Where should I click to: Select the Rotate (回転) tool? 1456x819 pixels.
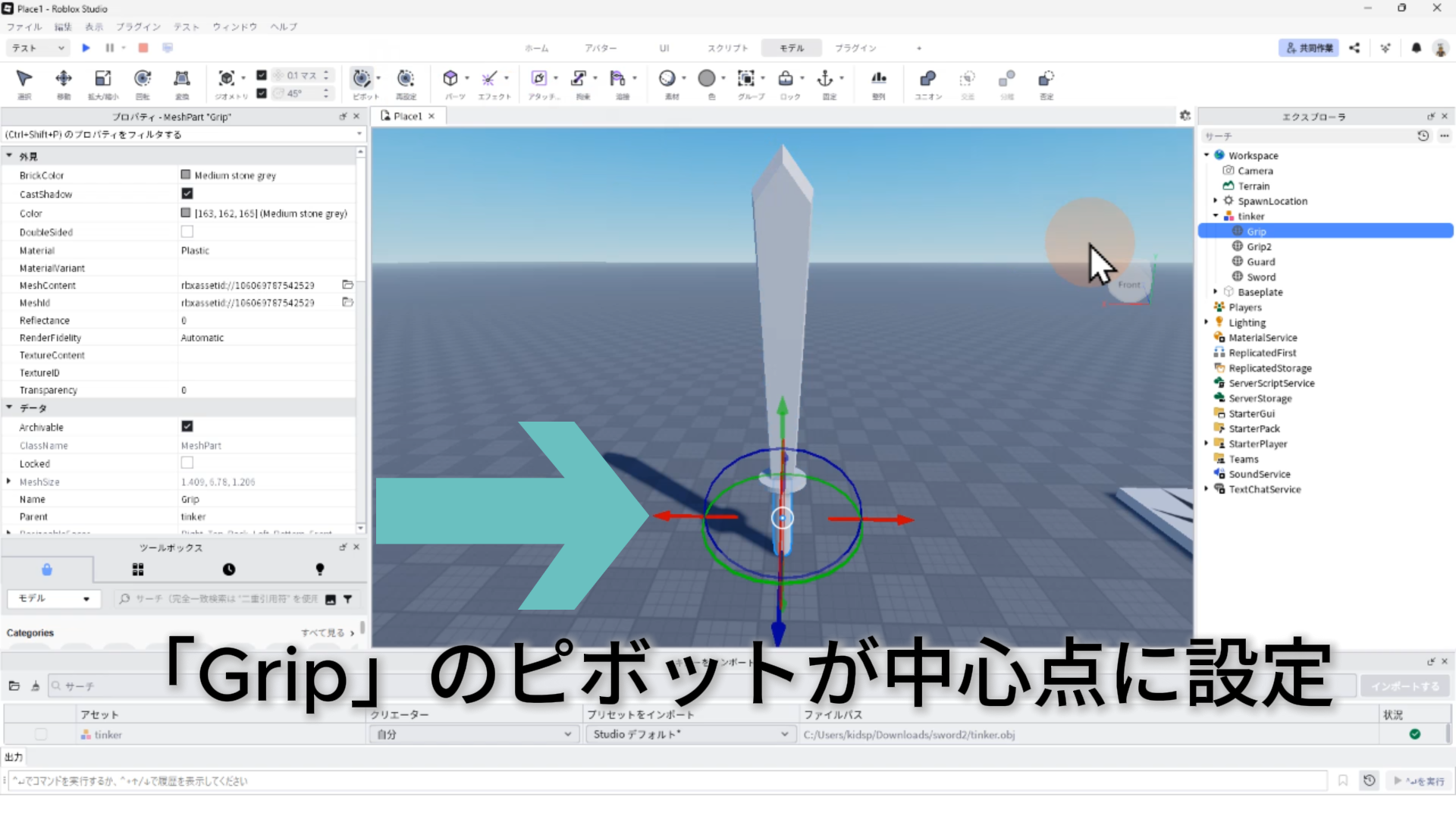pos(142,79)
